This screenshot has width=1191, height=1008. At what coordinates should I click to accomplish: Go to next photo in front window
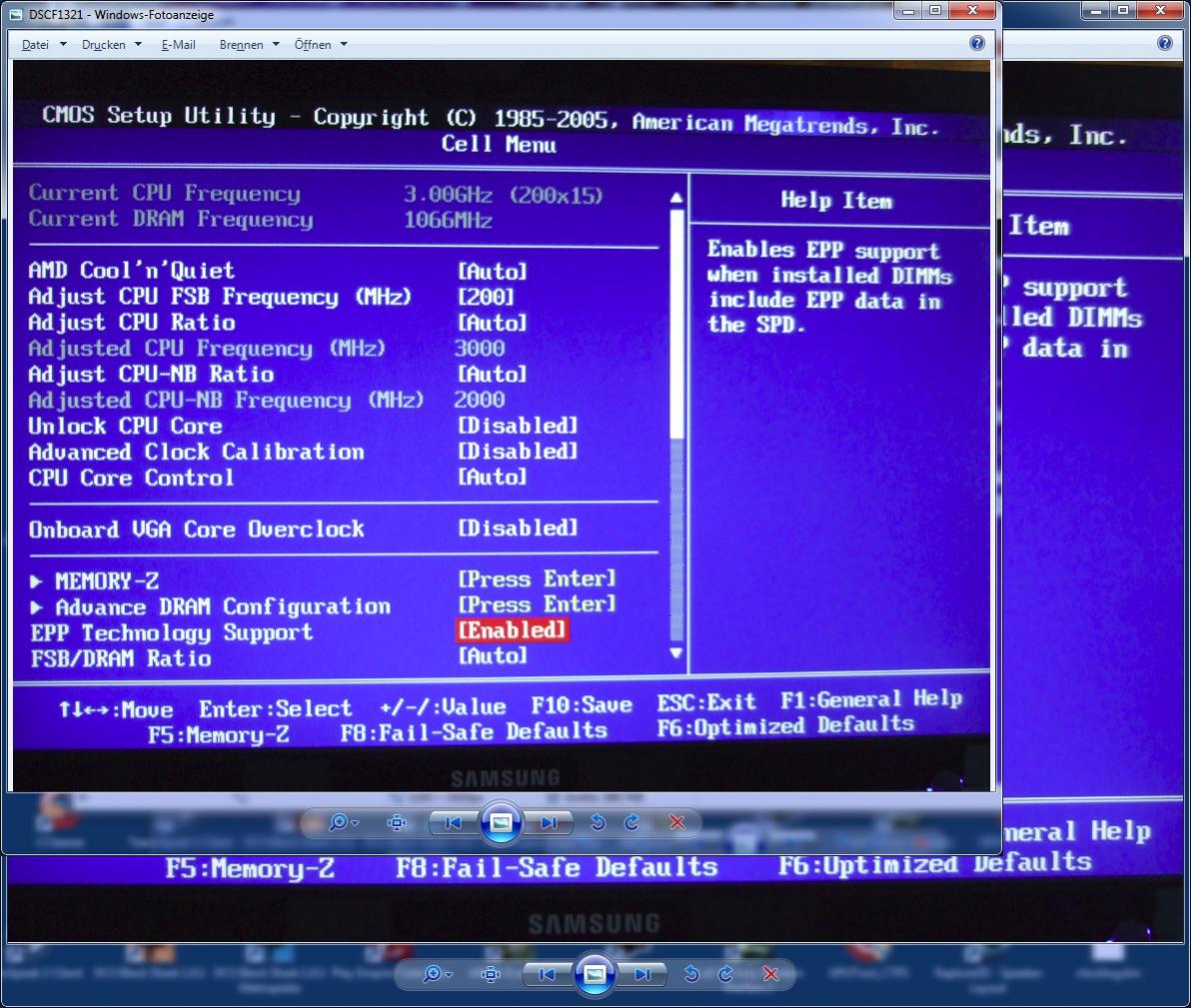549,822
